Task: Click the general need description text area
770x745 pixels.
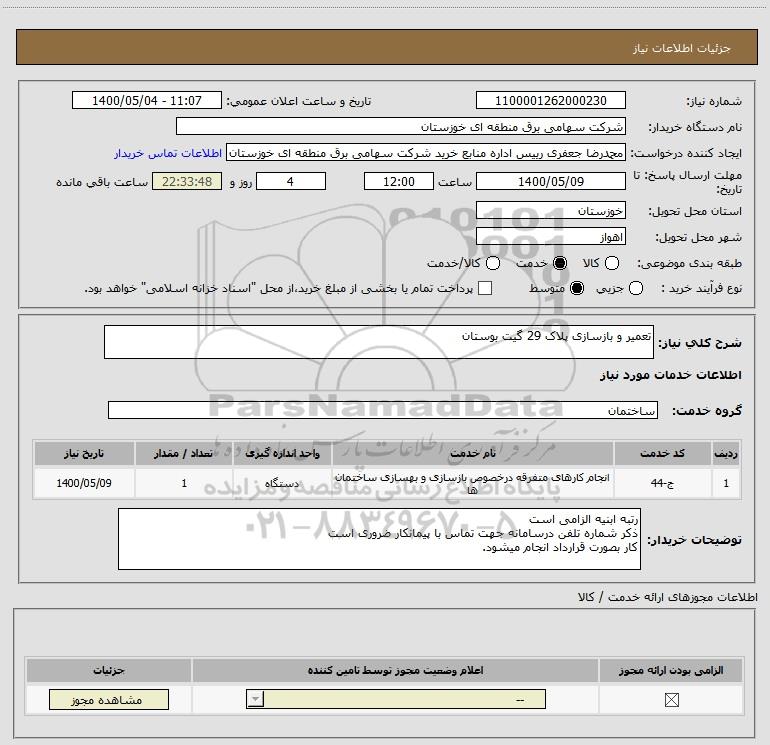Action: (x=379, y=342)
